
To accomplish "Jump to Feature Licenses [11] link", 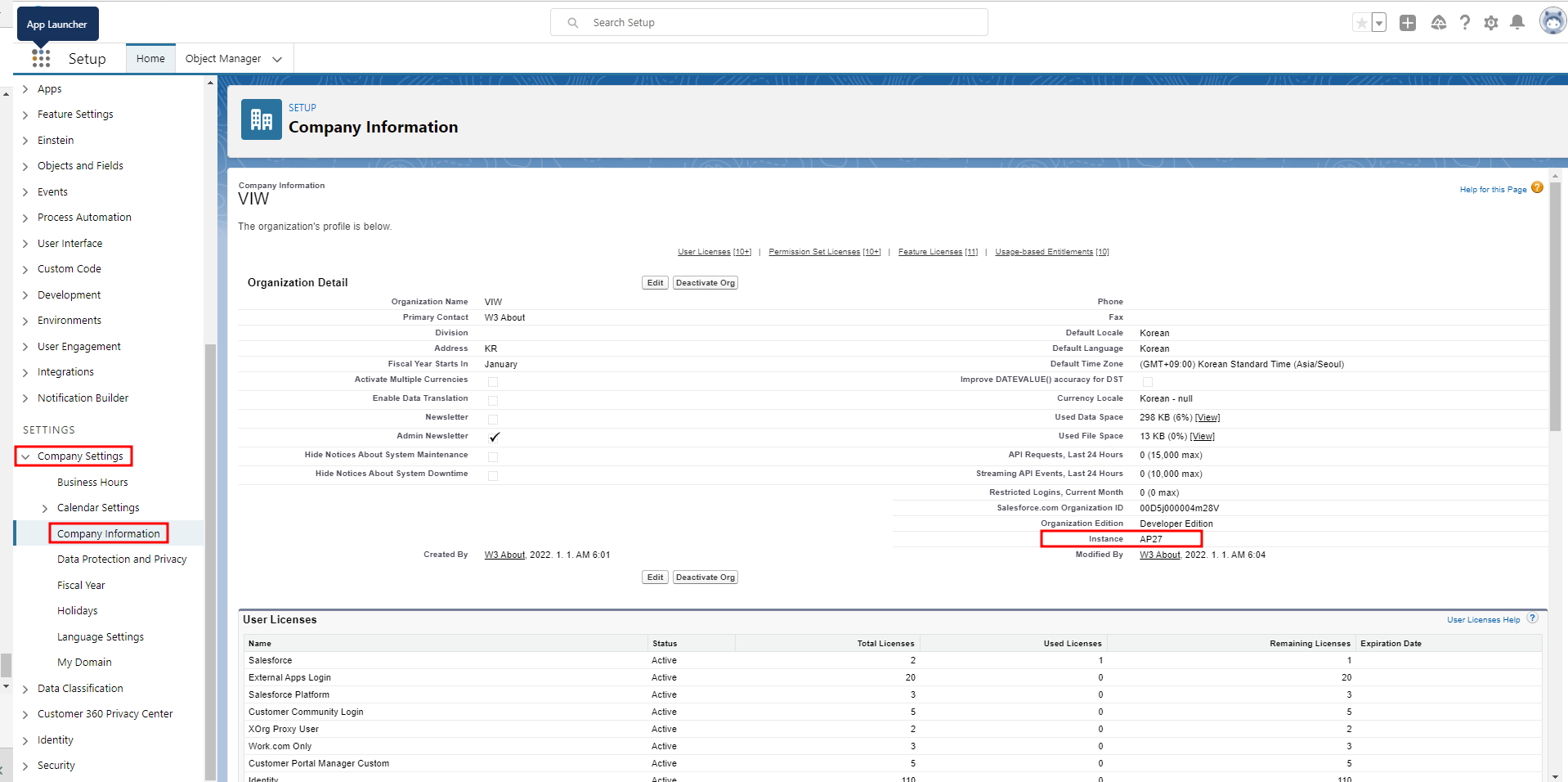I will pyautogui.click(x=938, y=252).
